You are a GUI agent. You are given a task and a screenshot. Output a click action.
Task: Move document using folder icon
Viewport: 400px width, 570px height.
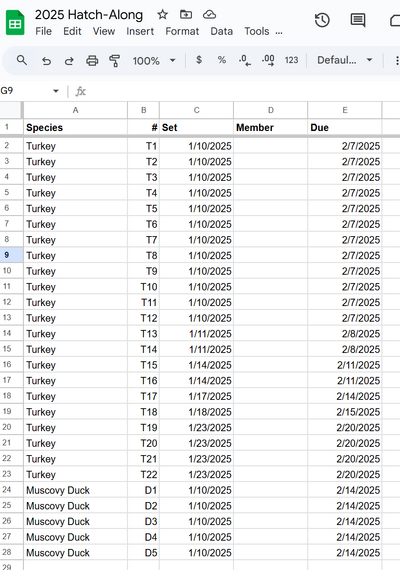186,15
